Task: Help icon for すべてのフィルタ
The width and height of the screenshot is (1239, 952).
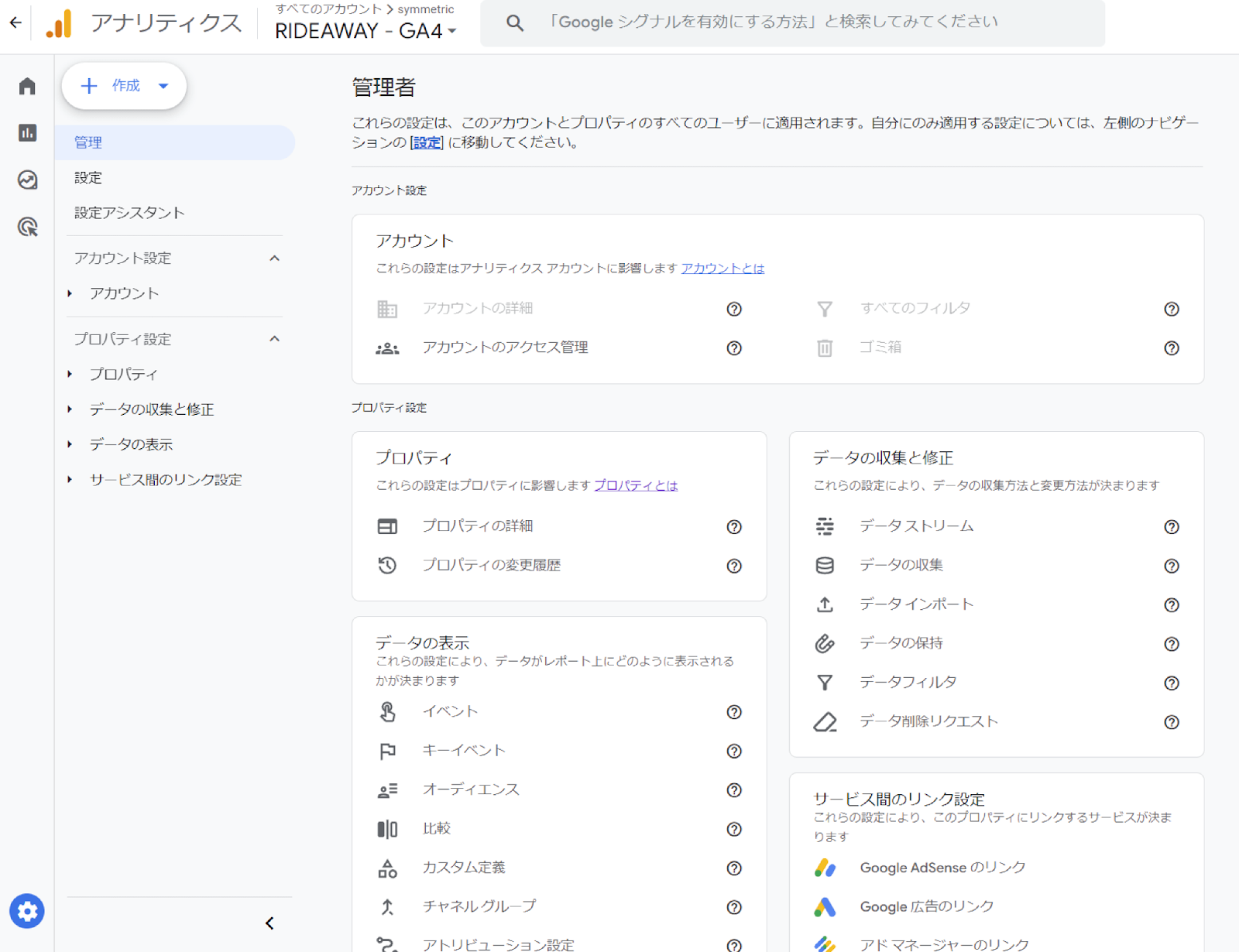Action: point(1172,309)
